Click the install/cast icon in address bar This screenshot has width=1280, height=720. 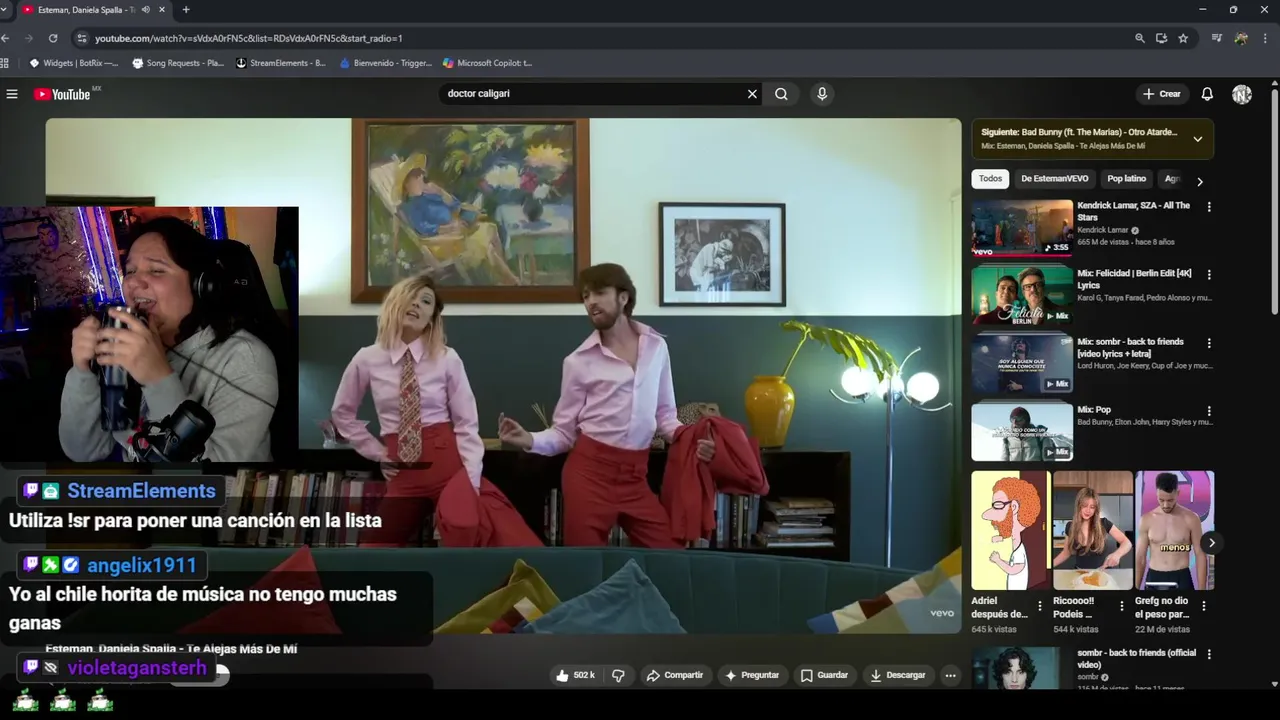(x=1161, y=38)
